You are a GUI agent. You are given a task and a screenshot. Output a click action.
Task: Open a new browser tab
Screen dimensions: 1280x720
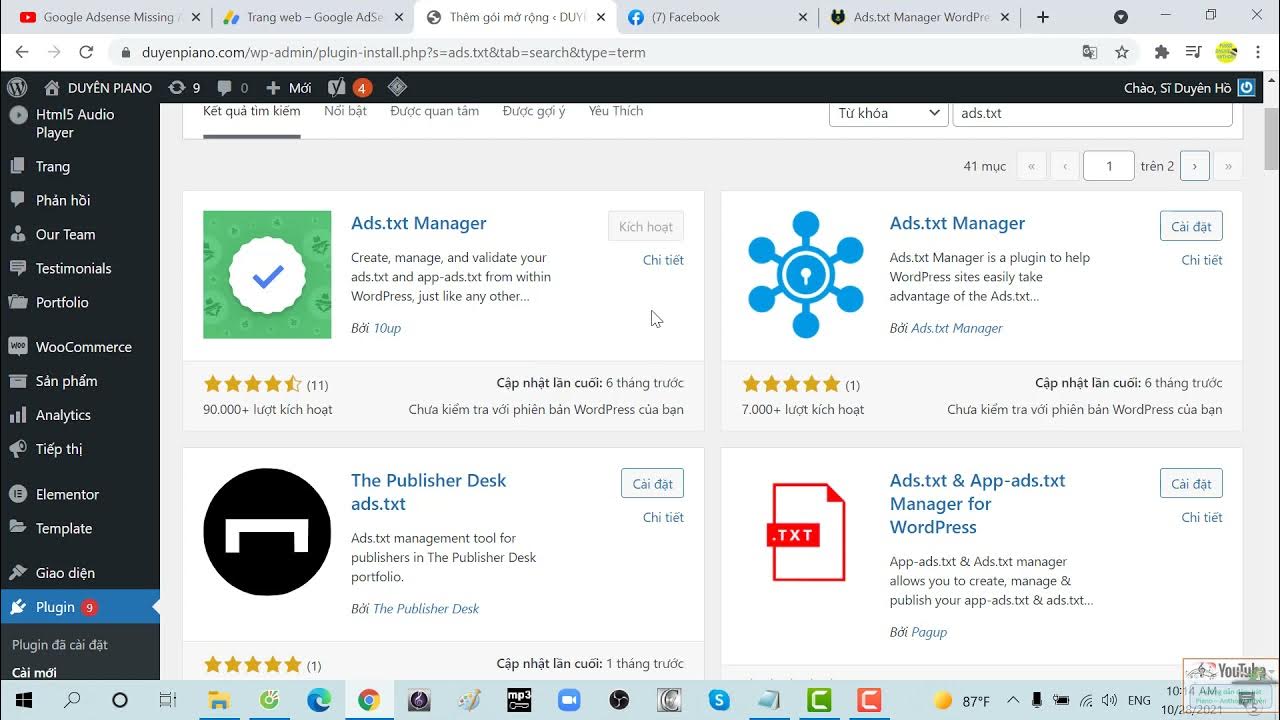coord(1043,17)
